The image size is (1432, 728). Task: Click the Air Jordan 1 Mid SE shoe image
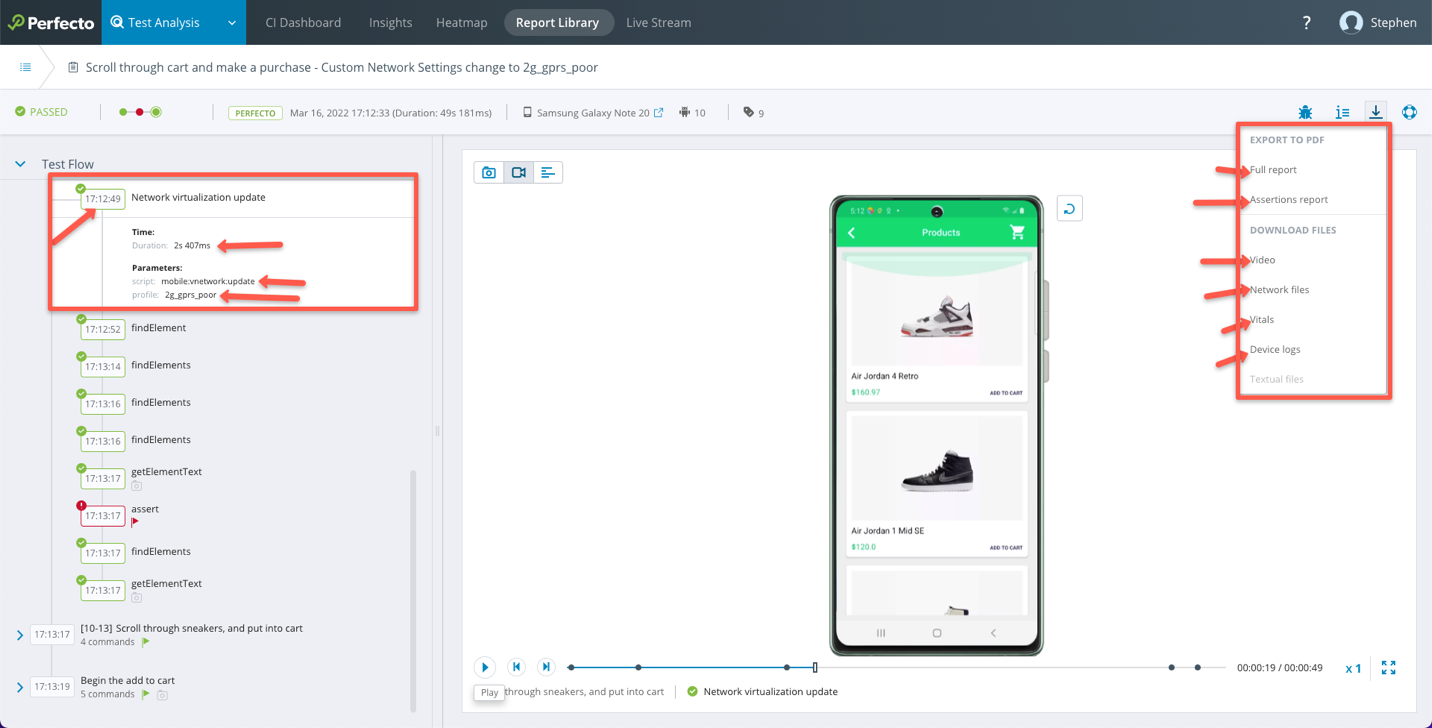(x=936, y=467)
